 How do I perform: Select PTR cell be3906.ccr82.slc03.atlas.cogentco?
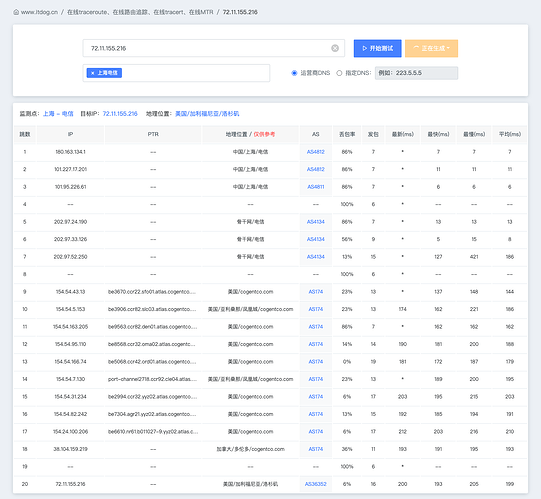152,309
